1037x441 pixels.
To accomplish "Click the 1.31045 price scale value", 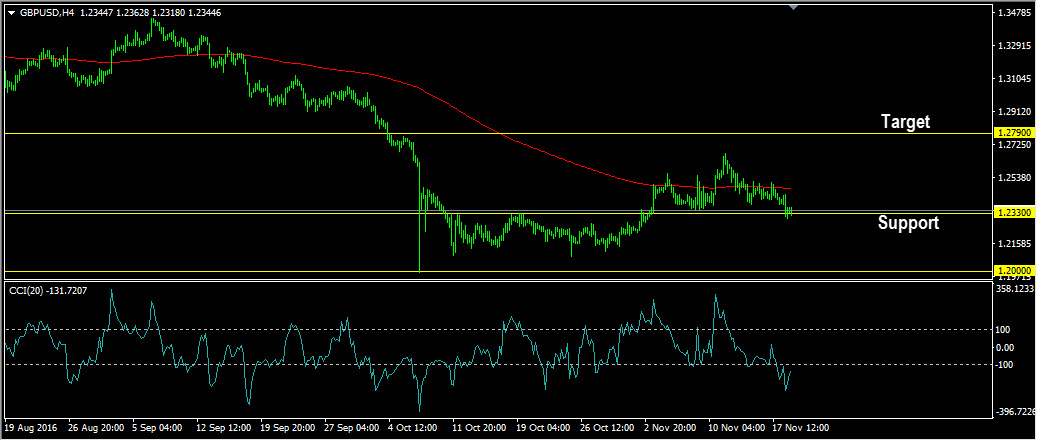I will (1015, 79).
